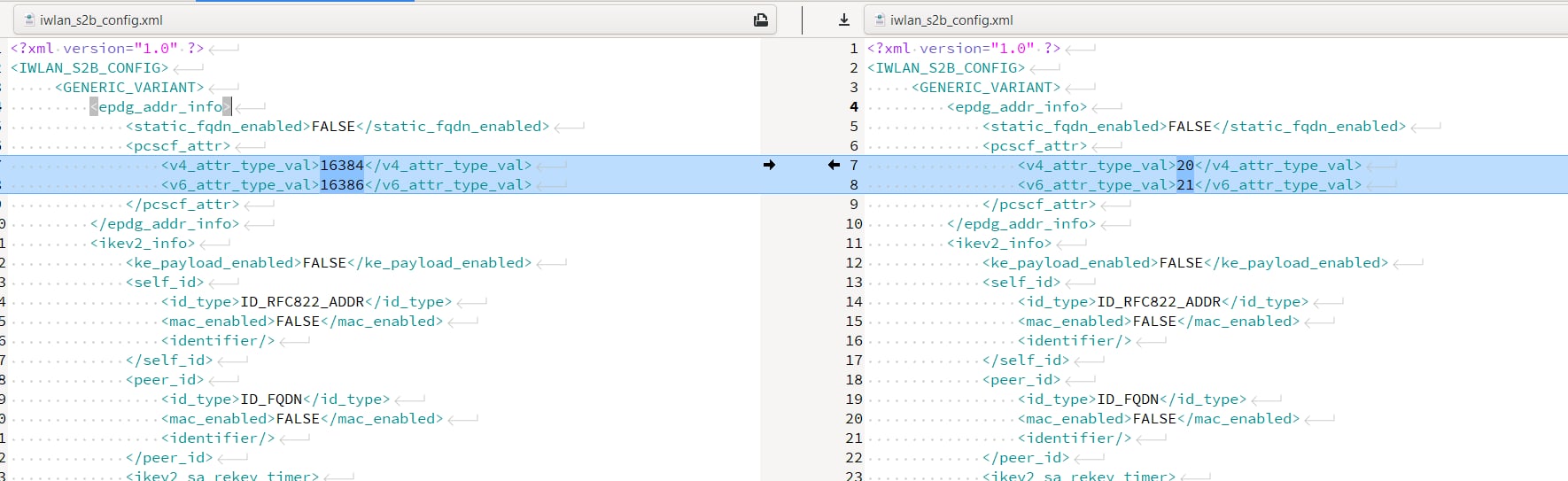Place the cursor on value 21 in the right pane
The width and height of the screenshot is (1568, 481).
pos(1184,185)
